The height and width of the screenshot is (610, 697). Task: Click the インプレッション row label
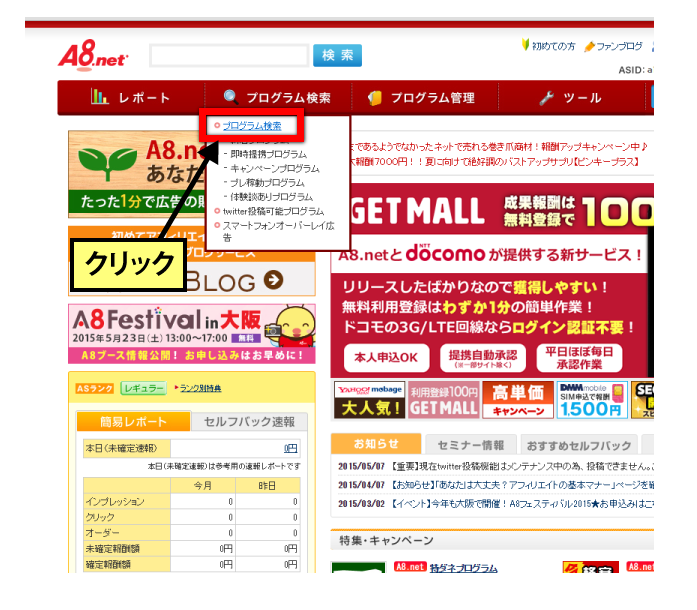coord(127,502)
